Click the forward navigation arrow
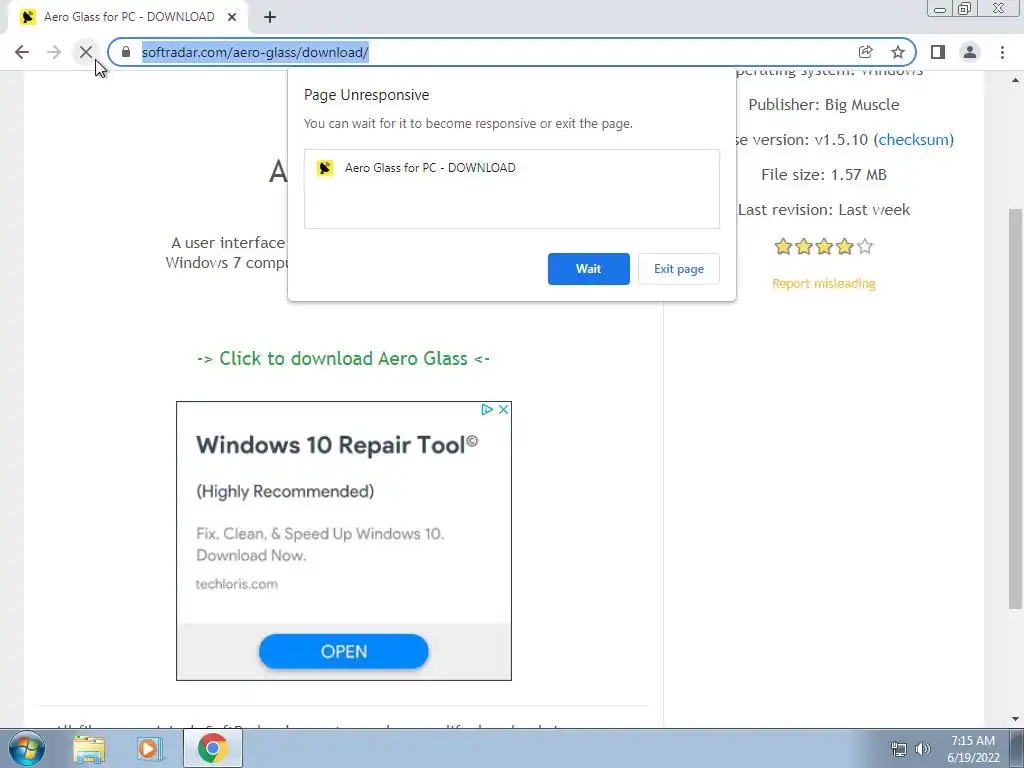 (54, 52)
